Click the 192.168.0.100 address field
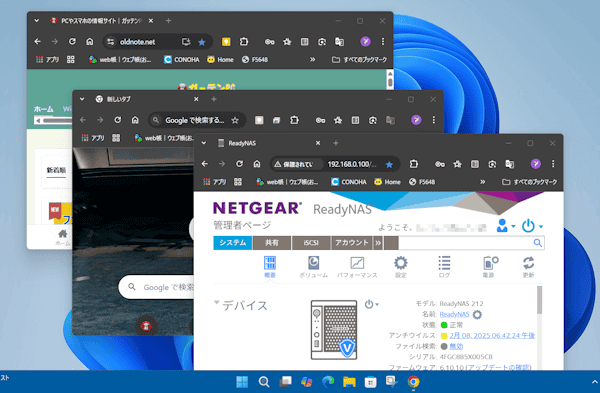Viewport: 600px width, 393px height. point(352,164)
